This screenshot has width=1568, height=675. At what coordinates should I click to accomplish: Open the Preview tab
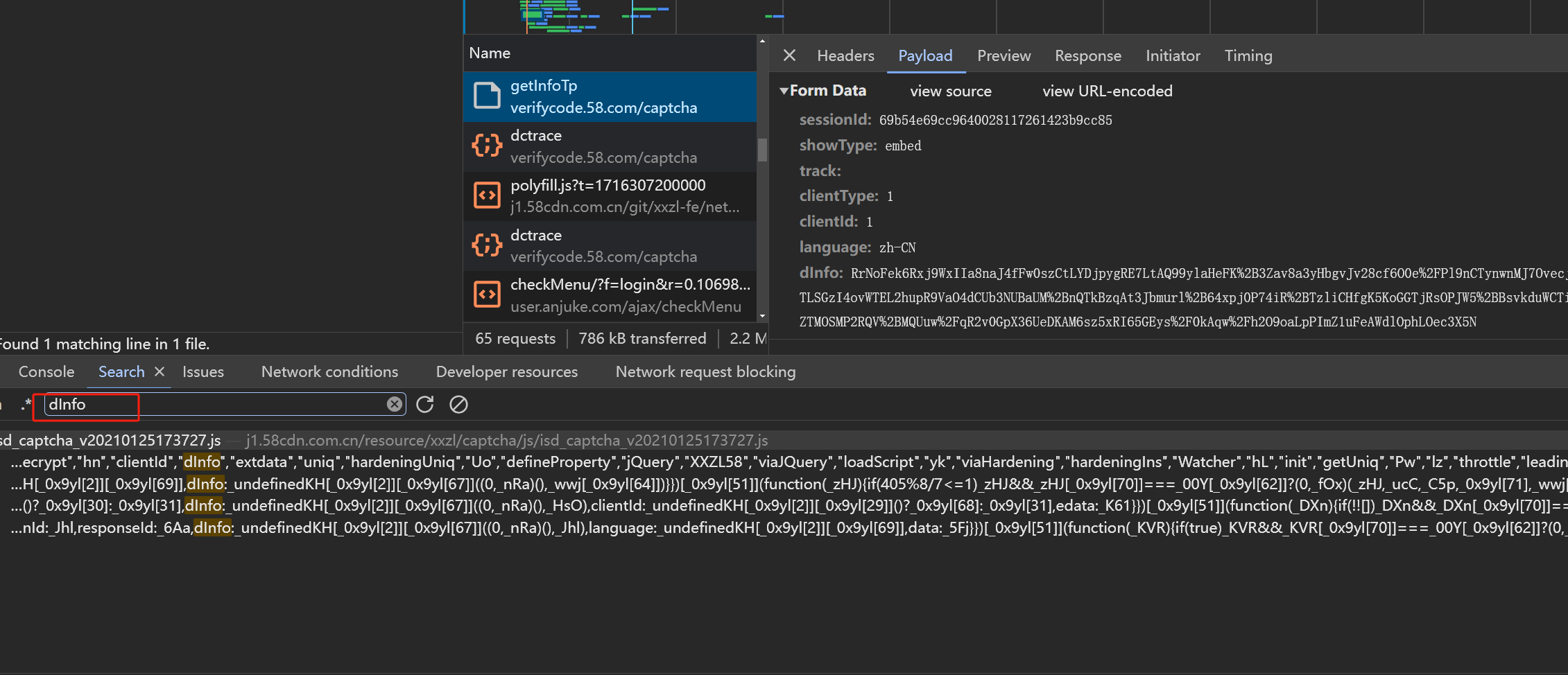pyautogui.click(x=1003, y=55)
